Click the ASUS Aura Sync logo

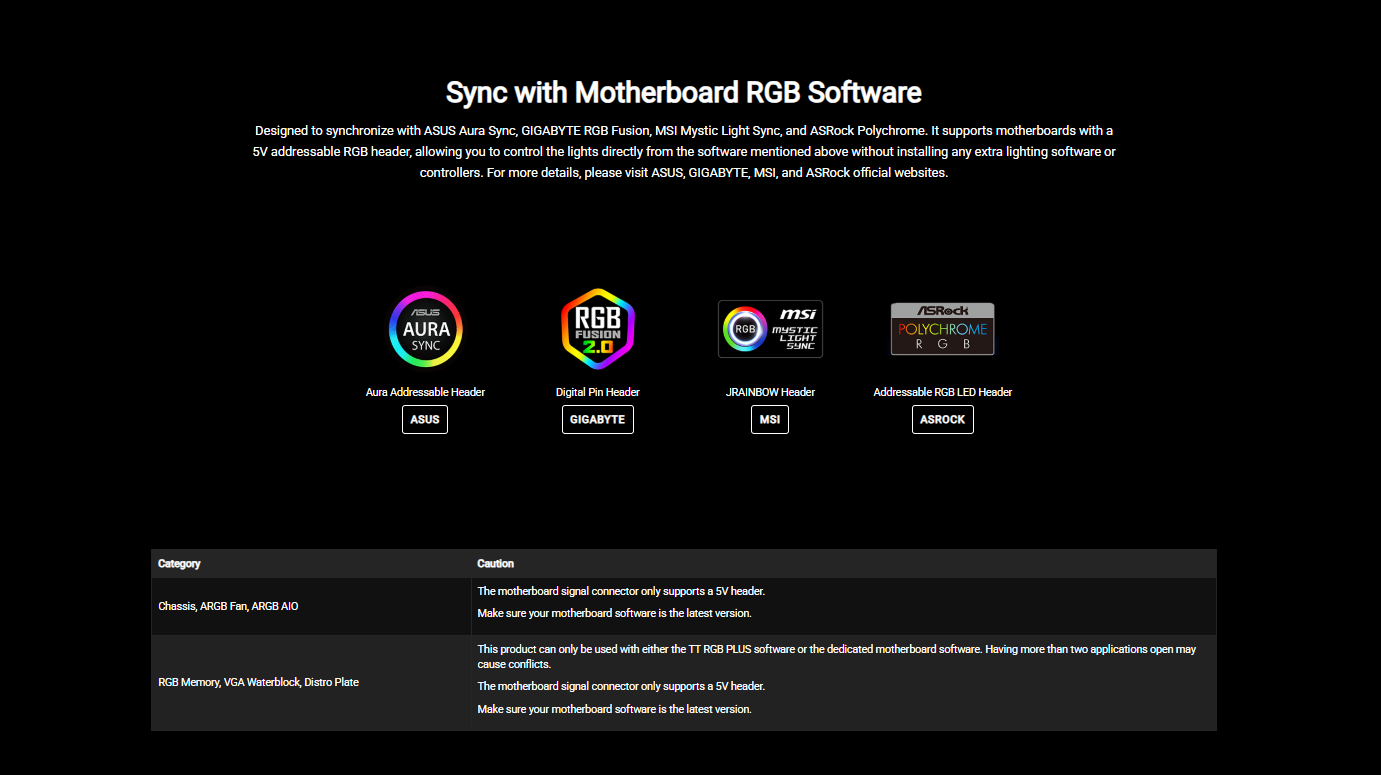426,329
